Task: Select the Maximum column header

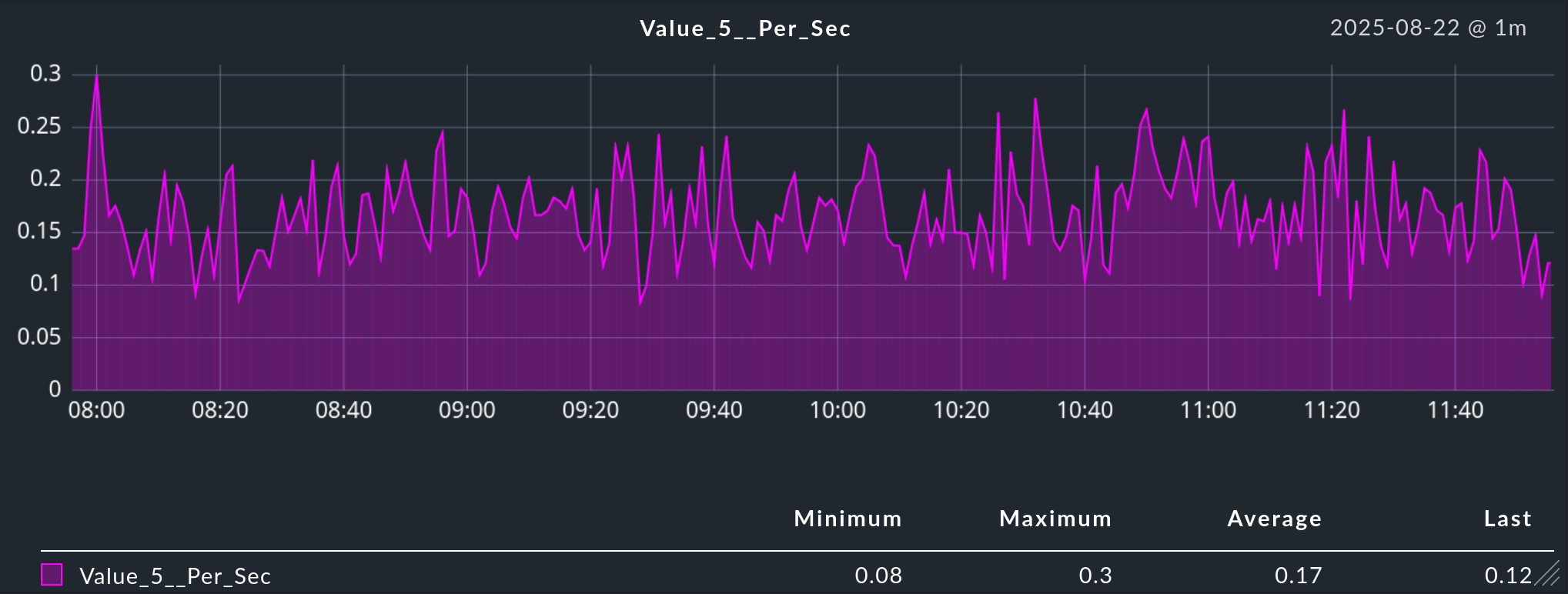Action: click(x=1055, y=519)
